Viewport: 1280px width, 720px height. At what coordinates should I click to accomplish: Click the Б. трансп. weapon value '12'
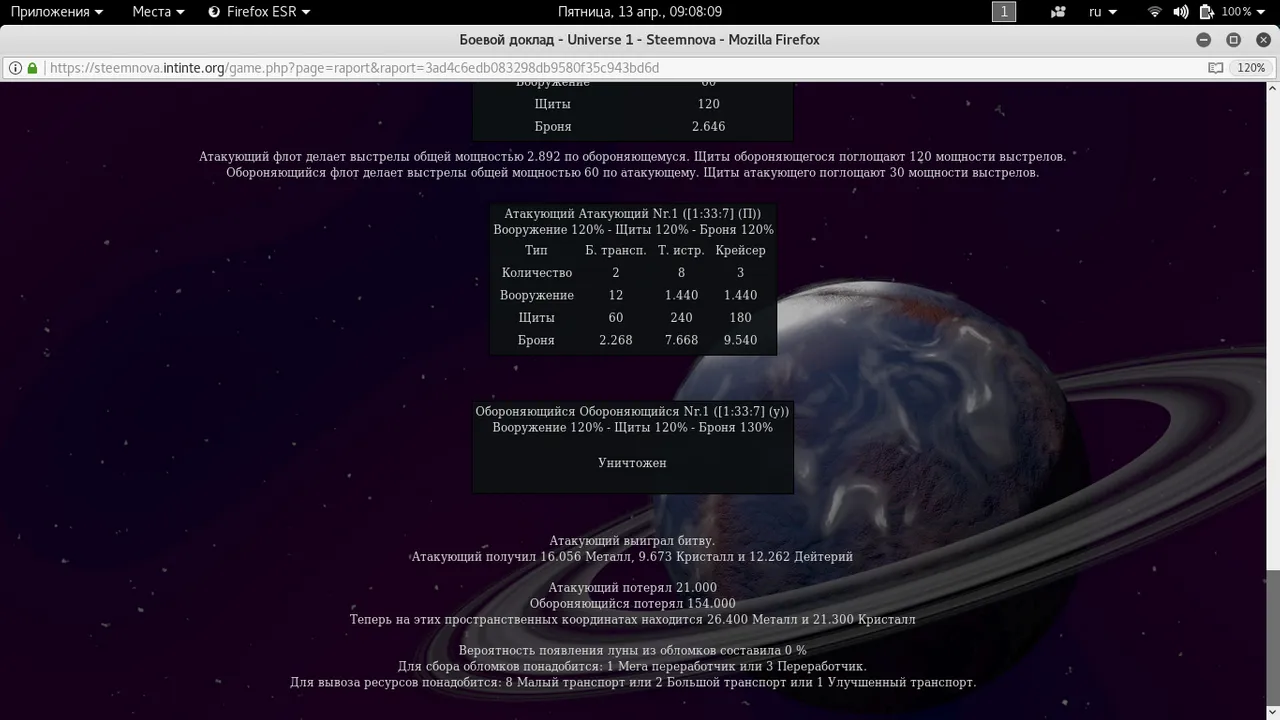pos(615,296)
